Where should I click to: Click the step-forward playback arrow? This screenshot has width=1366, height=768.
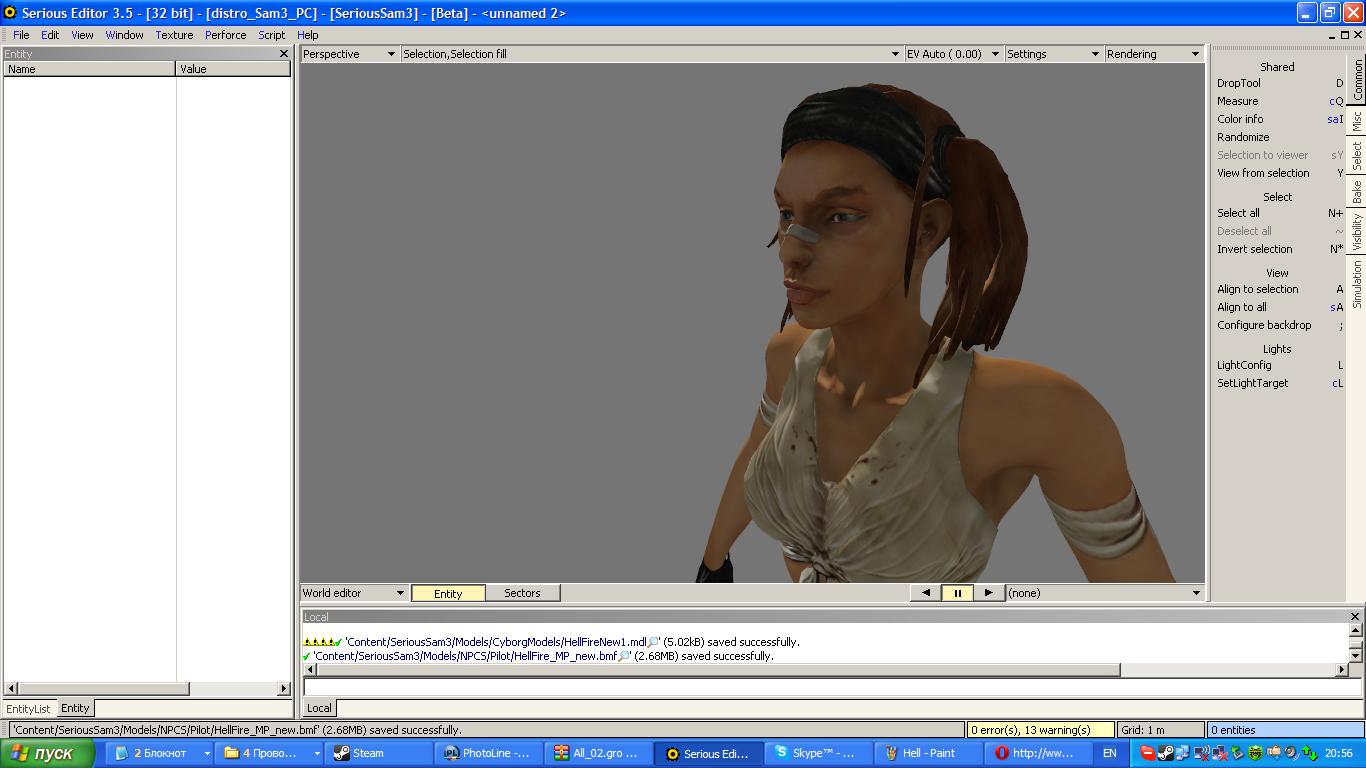(988, 593)
